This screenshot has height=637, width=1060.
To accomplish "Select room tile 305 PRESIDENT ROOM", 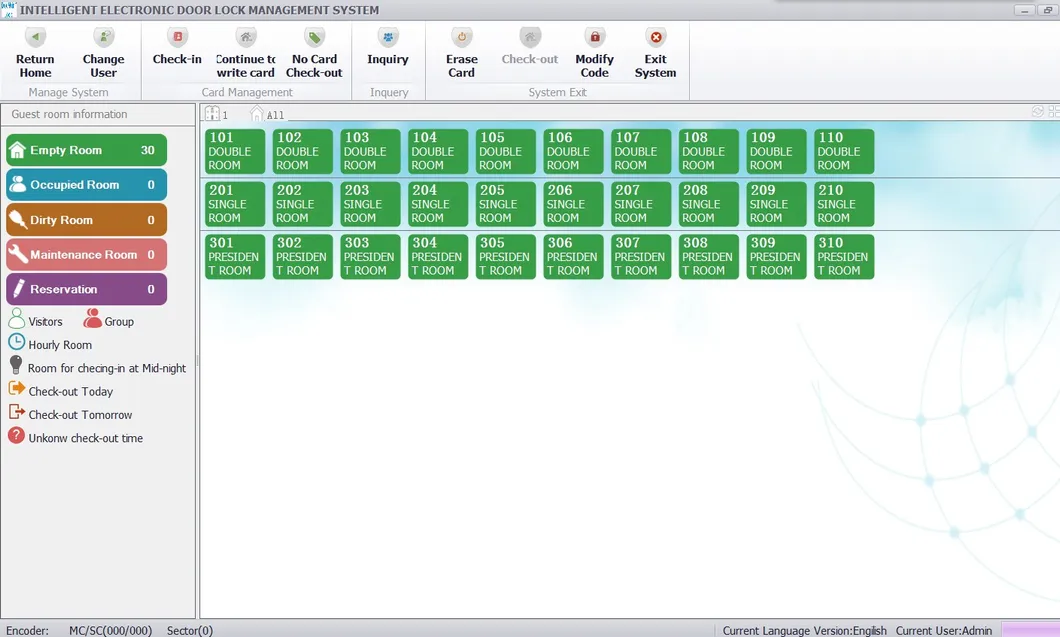I will click(504, 256).
